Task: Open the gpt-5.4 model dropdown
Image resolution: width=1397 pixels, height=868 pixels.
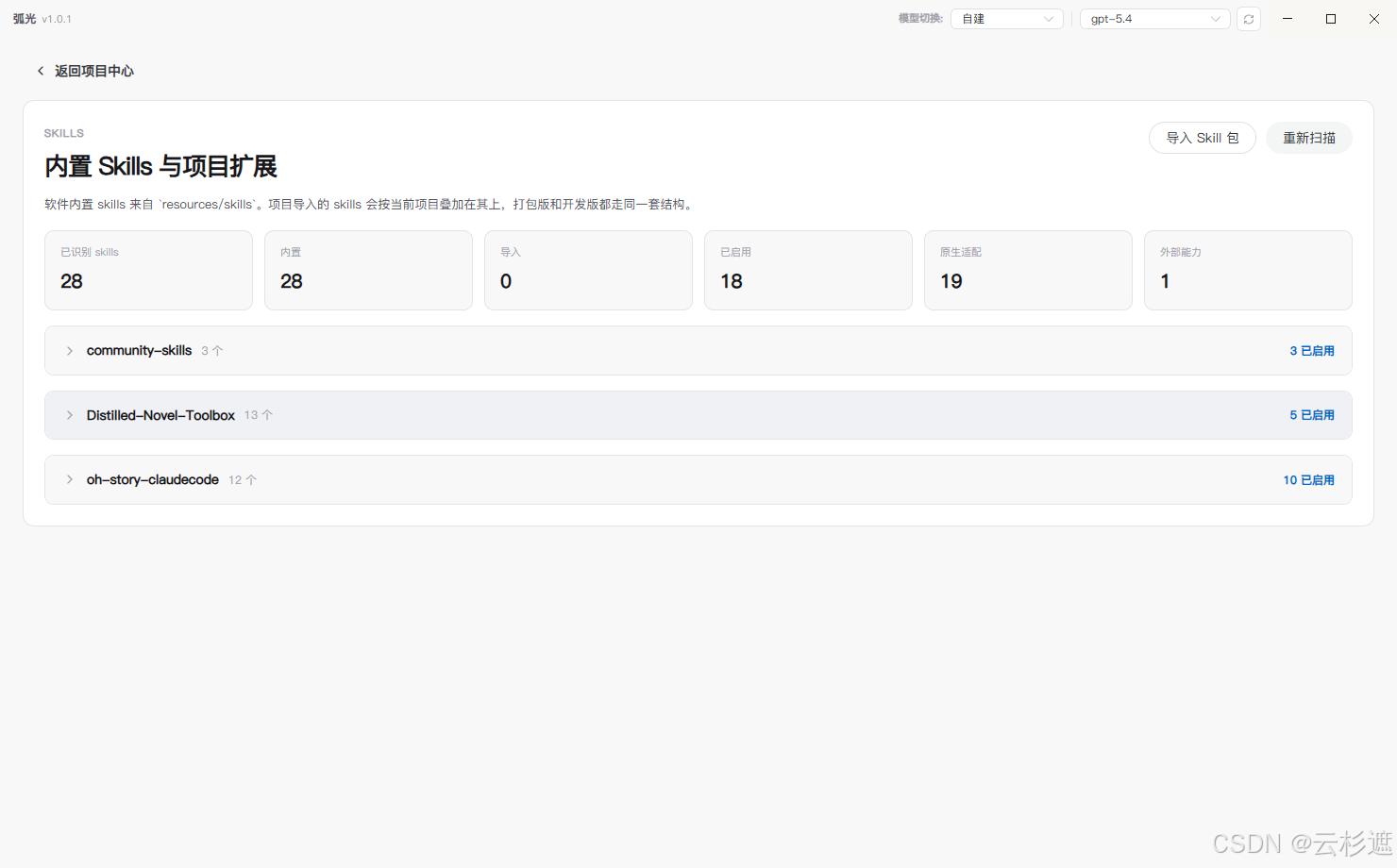Action: 1155,19
